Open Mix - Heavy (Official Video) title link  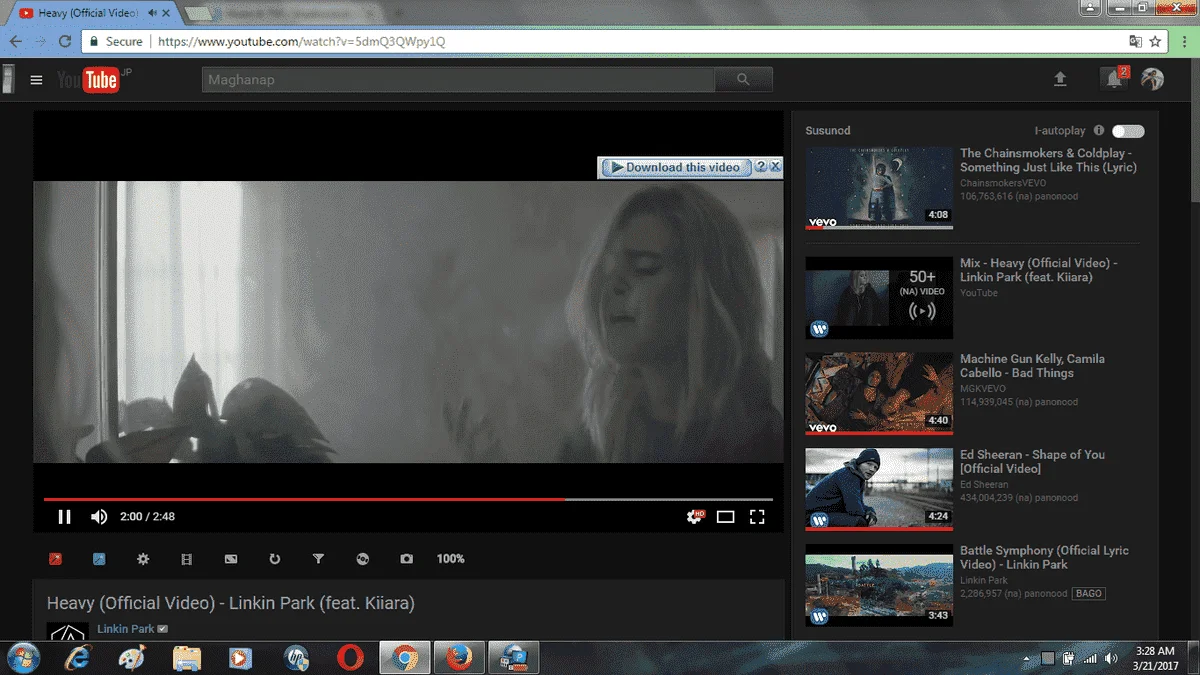pyautogui.click(x=1039, y=270)
